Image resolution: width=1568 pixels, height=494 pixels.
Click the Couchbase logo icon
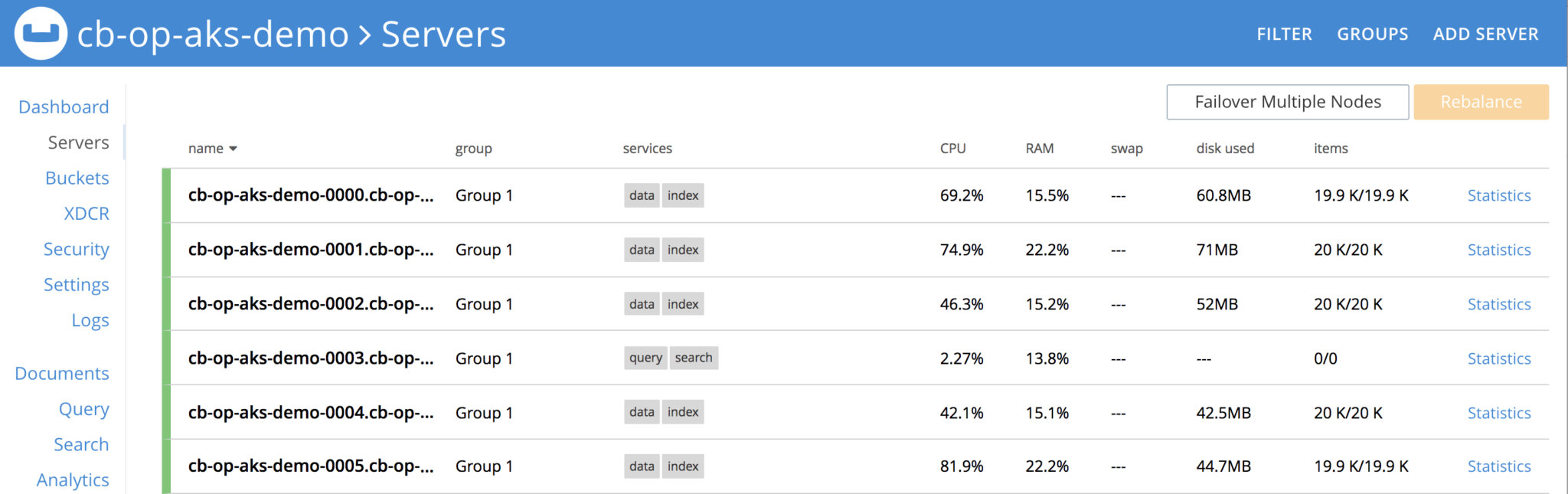41,33
